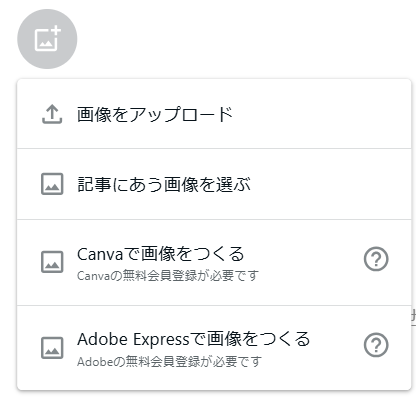The width and height of the screenshot is (416, 398).
Task: Click the partially hidden text behind the menu's right edge
Action: pyautogui.click(x=413, y=317)
